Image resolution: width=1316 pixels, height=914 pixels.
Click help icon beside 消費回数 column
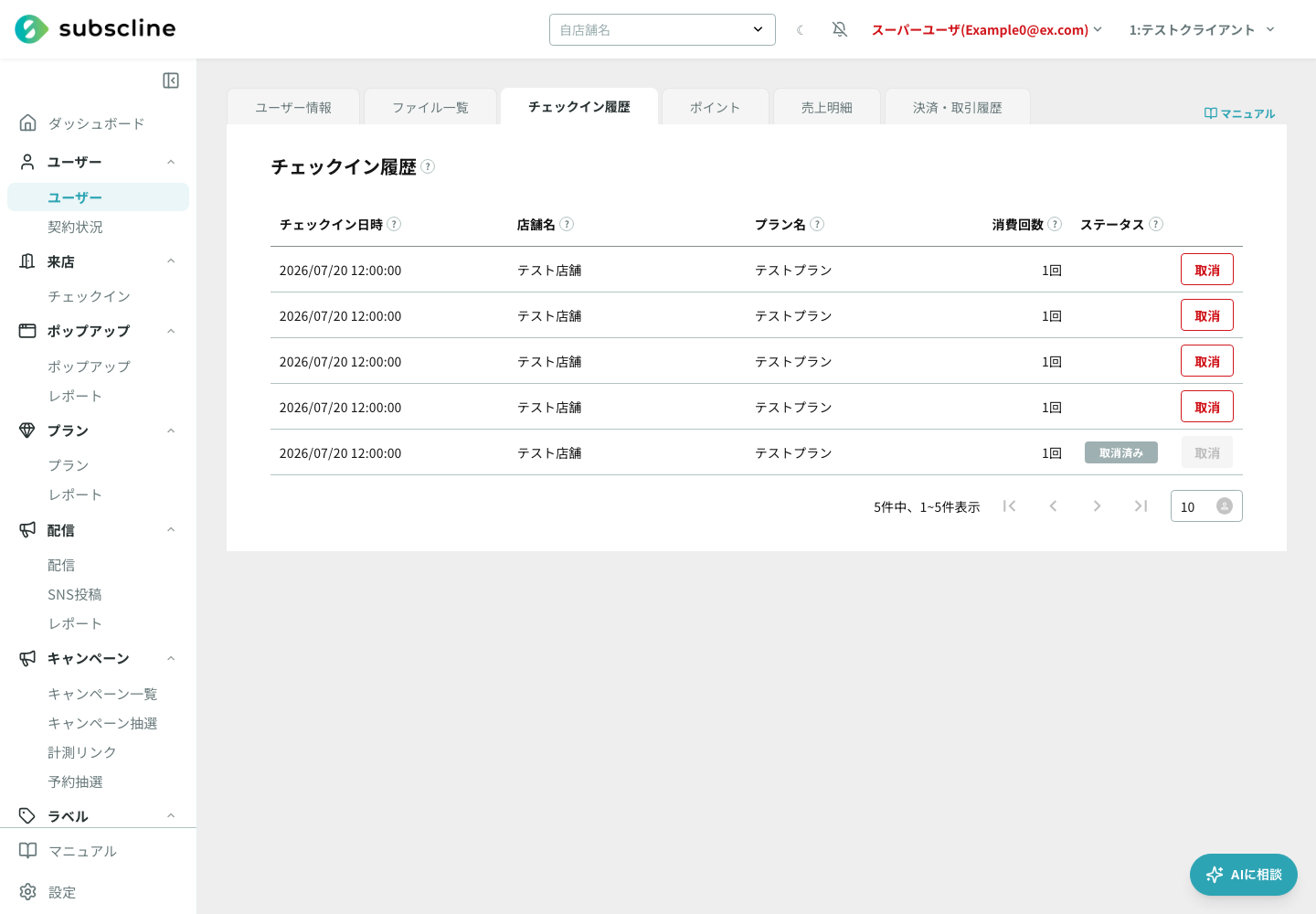tap(1055, 224)
